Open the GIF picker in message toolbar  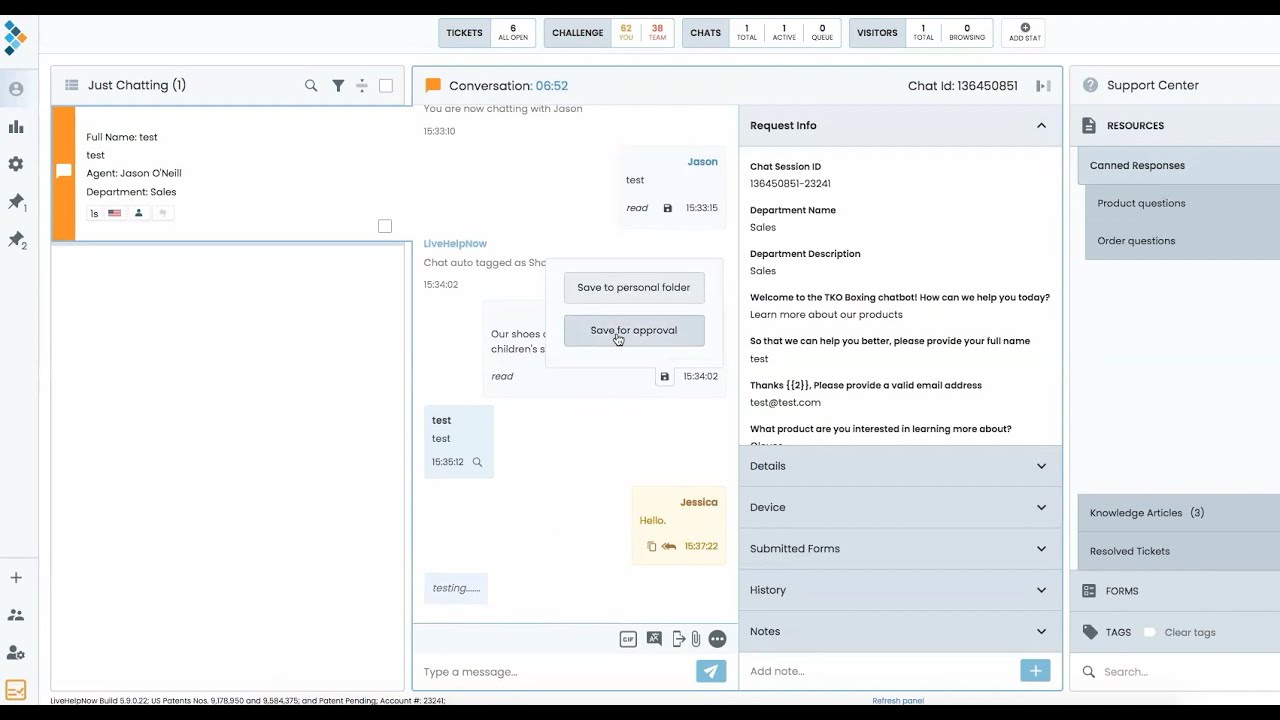[628, 639]
